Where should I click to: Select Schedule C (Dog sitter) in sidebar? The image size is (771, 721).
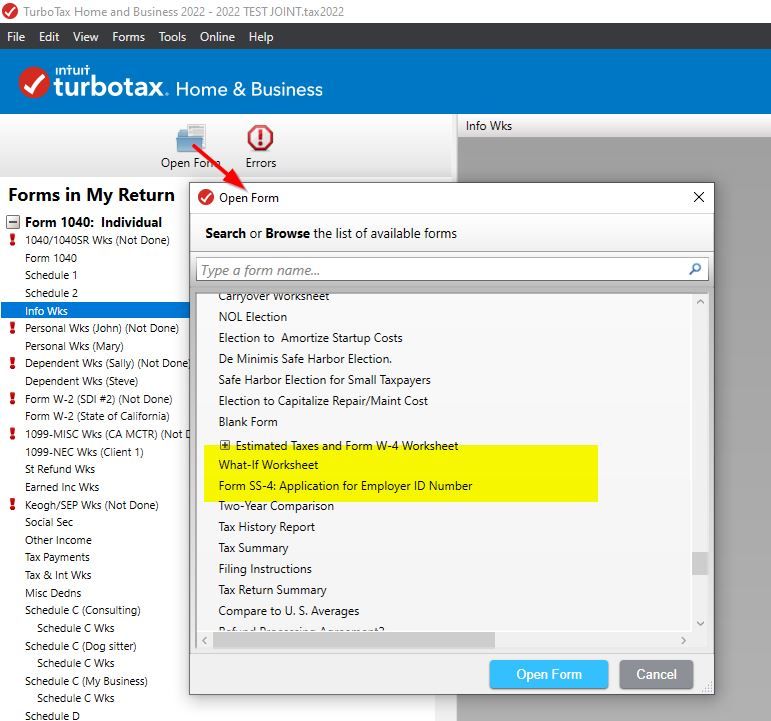point(81,646)
